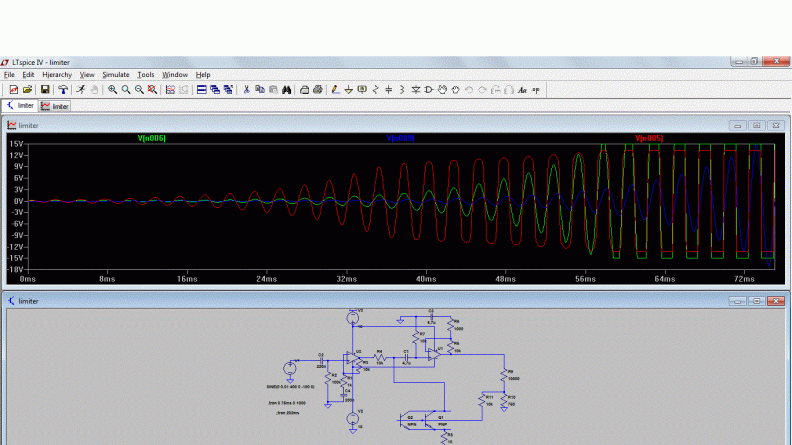Viewport: 792px width, 445px height.
Task: Switch to the limiter schematic tab
Action: click(x=20, y=105)
